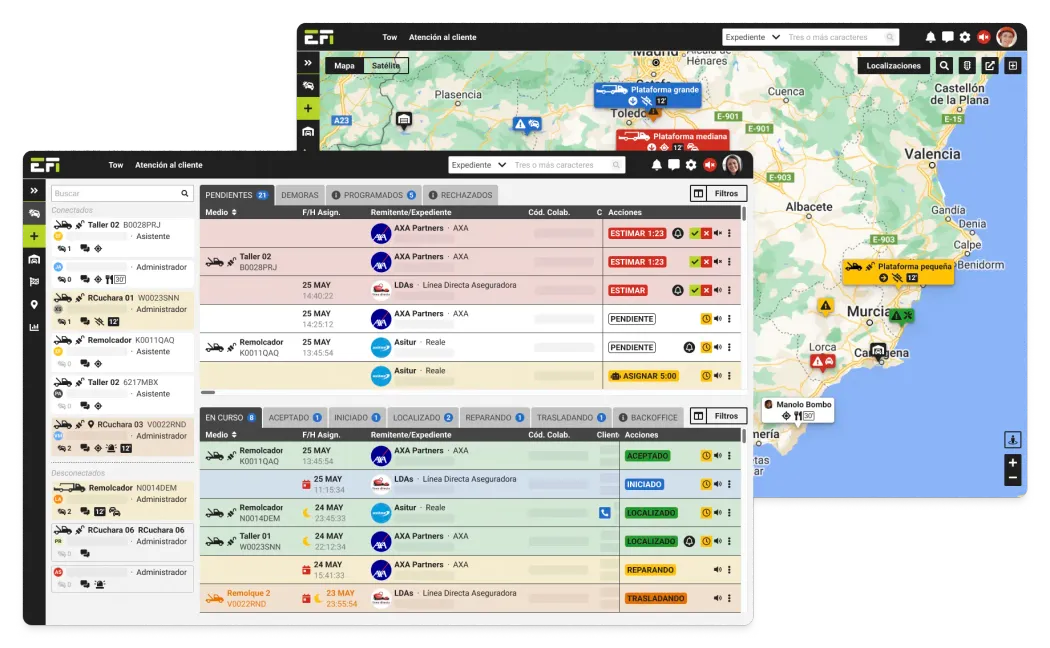This screenshot has width=1050, height=648.
Task: Click the bell alert icon on ESTIMAR 1:23 row
Action: point(678,233)
